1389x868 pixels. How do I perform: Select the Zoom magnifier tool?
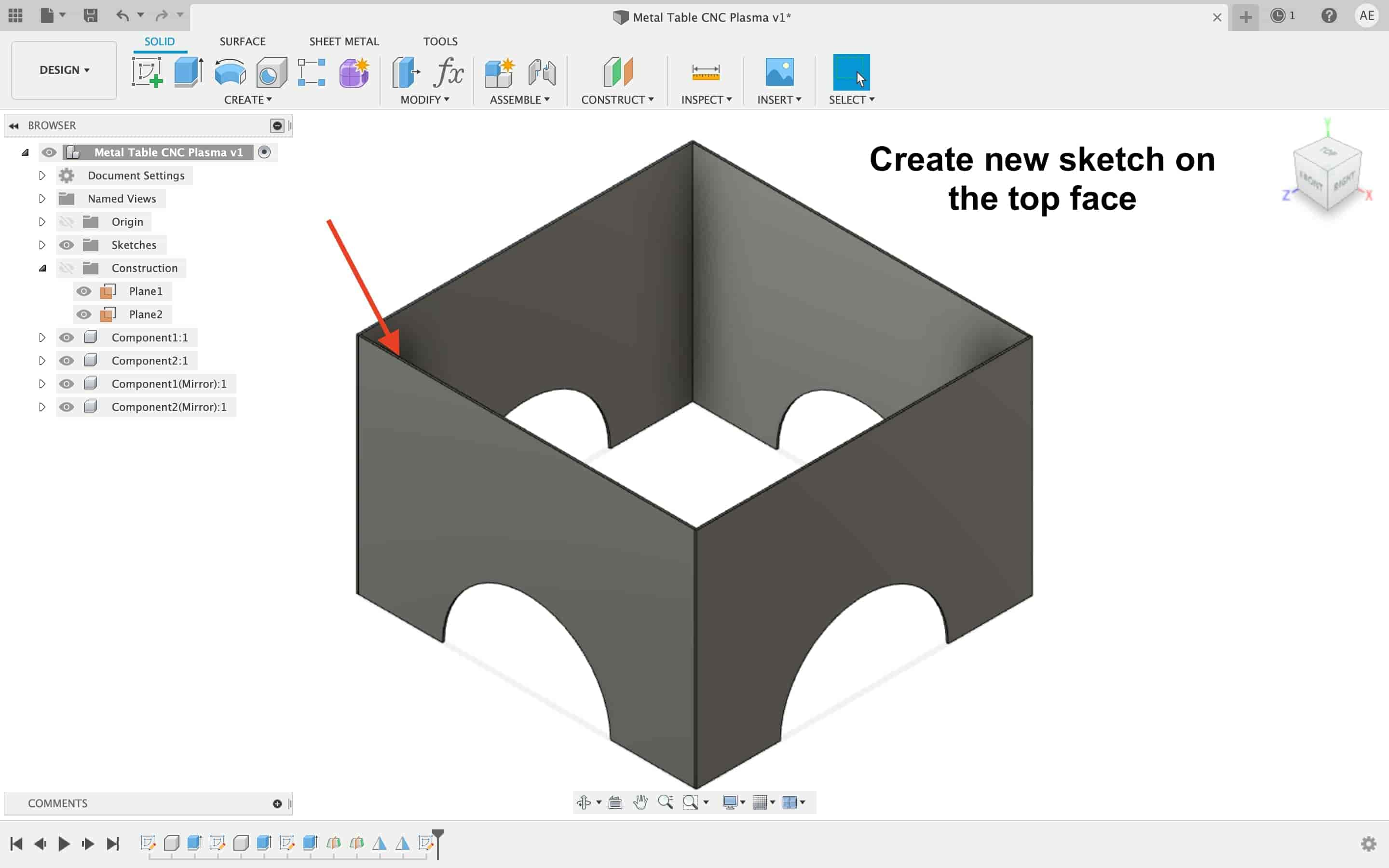tap(666, 802)
